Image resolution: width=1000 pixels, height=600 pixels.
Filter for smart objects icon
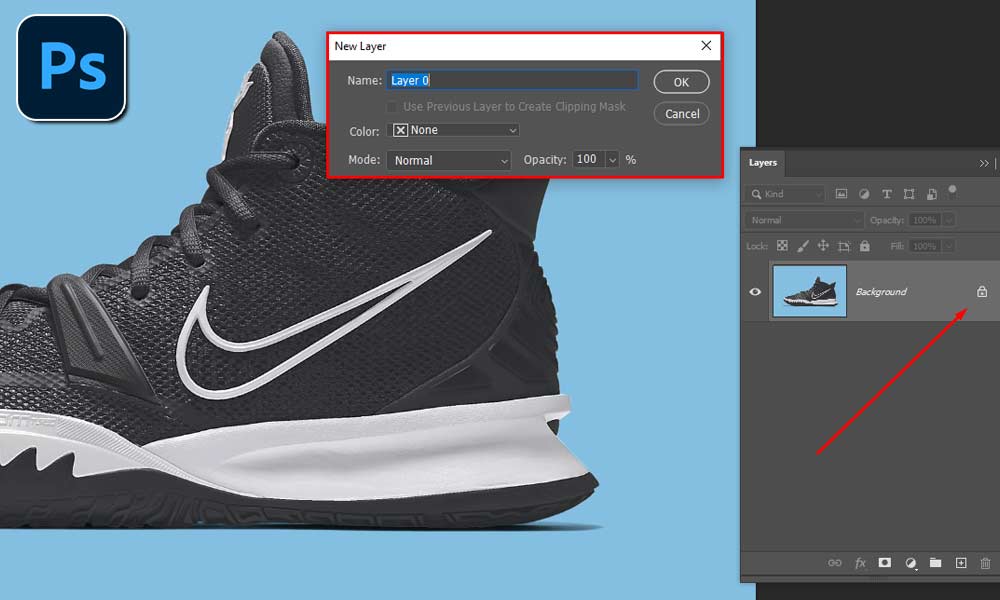click(x=931, y=194)
